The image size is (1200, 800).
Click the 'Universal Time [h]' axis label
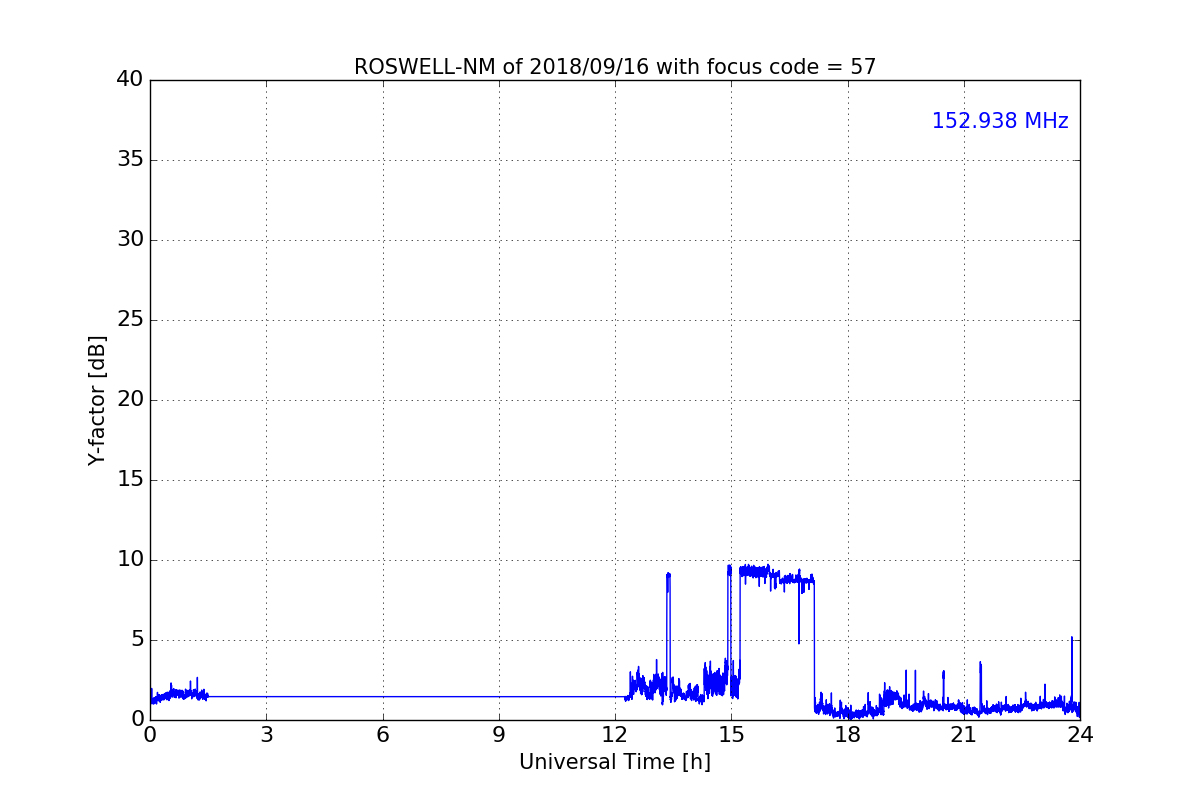point(615,762)
